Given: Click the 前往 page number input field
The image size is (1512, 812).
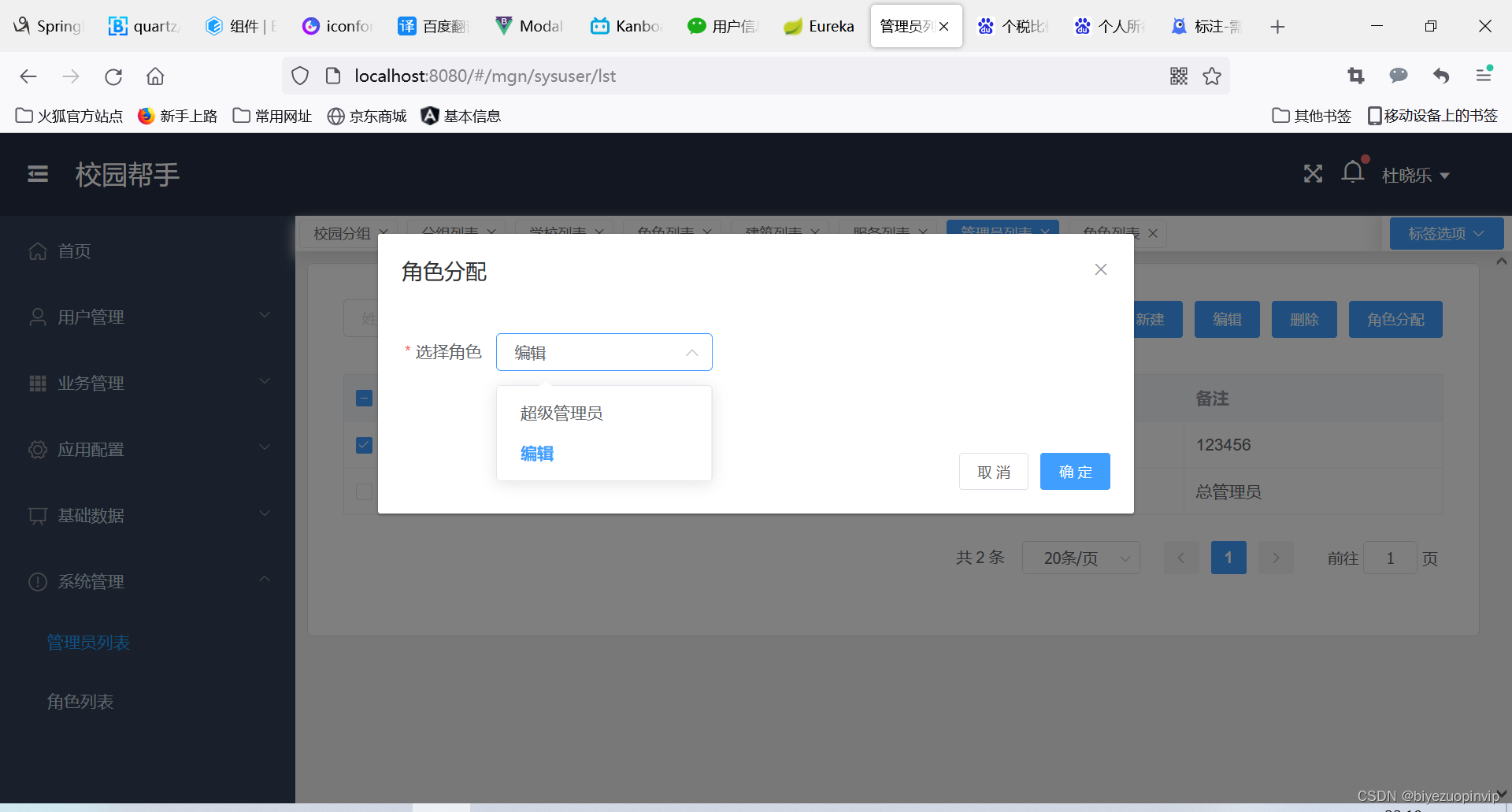Looking at the screenshot, I should 1390,558.
